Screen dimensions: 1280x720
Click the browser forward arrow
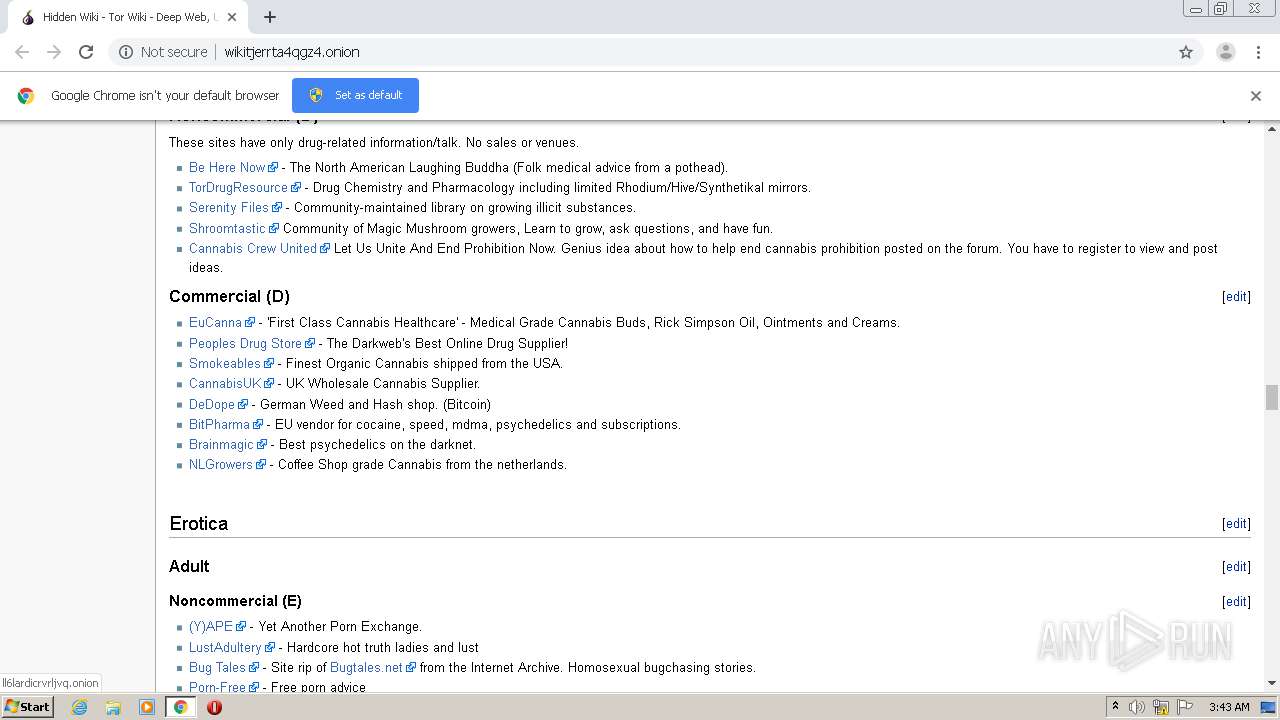tap(54, 52)
